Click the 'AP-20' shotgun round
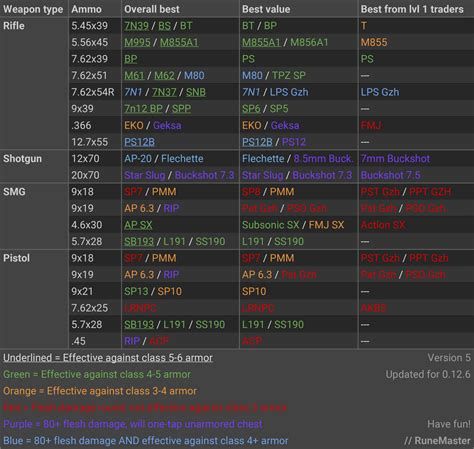The height and width of the screenshot is (449, 474). pos(138,158)
